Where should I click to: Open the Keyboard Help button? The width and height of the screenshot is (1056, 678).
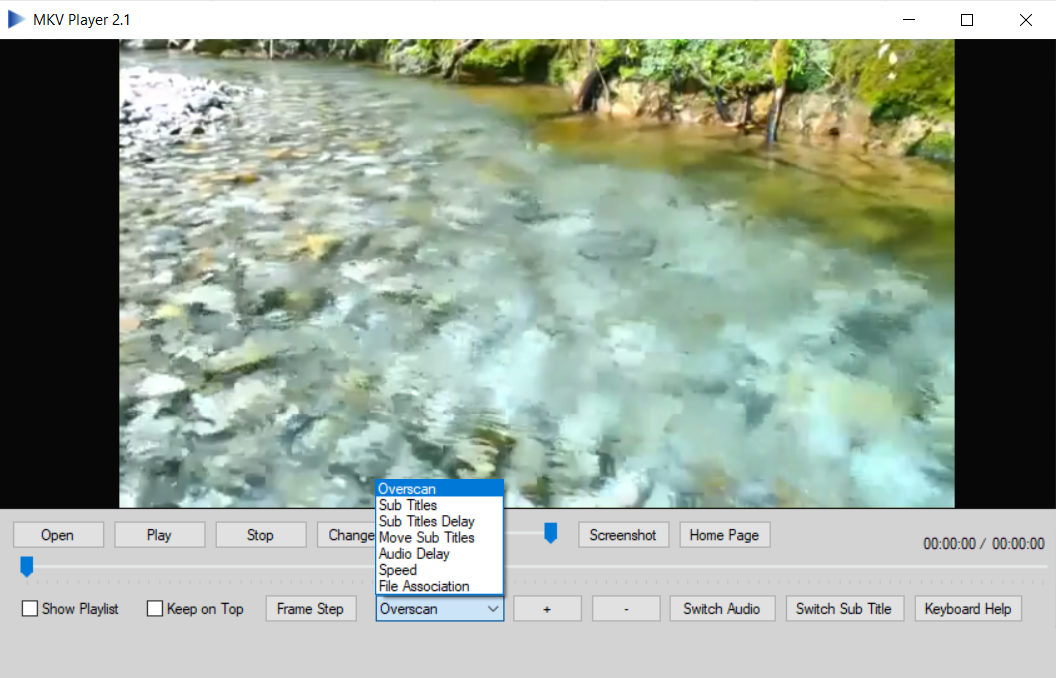coord(967,609)
